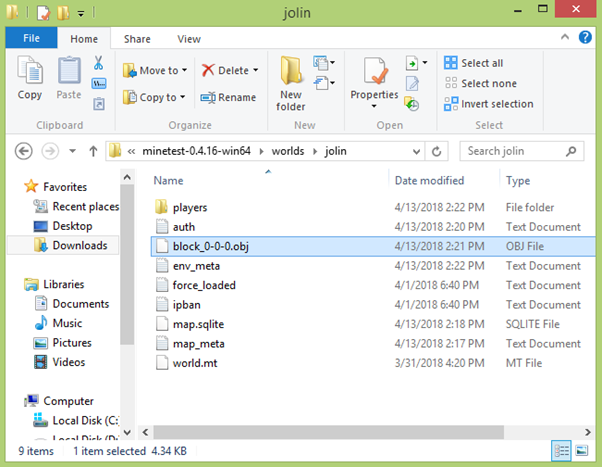
Task: Click Select none
Action: point(480,83)
